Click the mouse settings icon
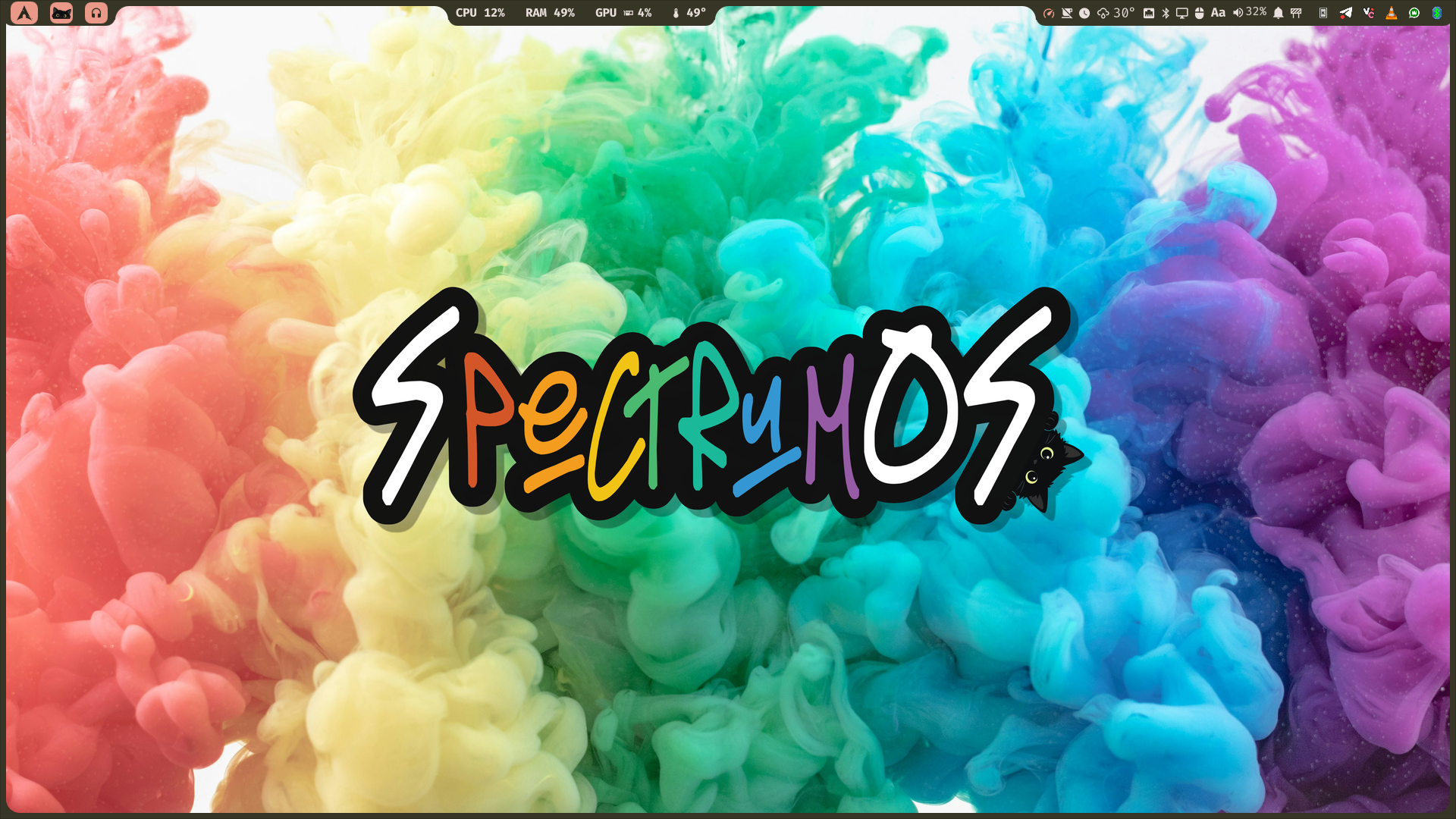Screen dimensions: 1456x819 click(1200, 13)
